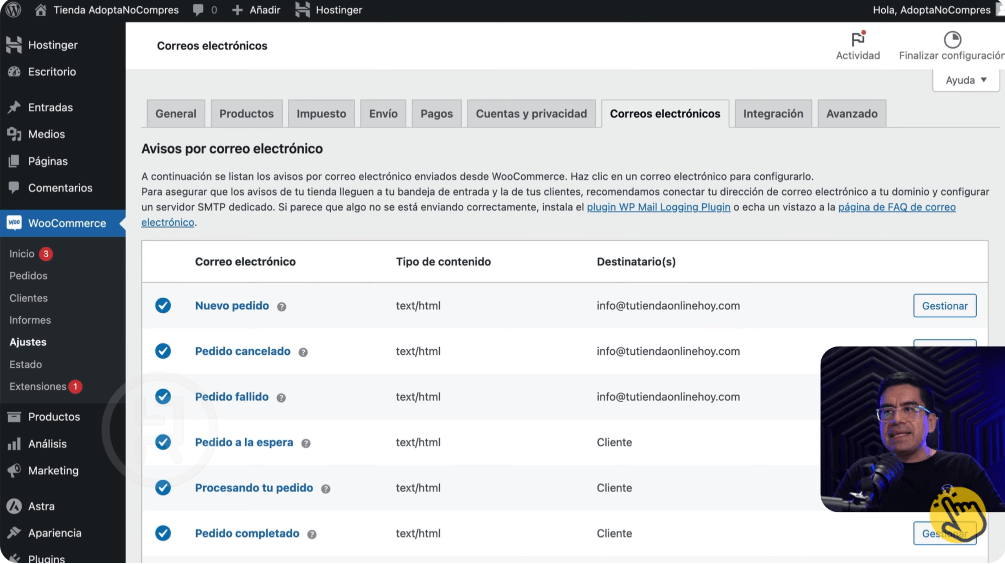Click the Hostinger icon in the sidebar
Image resolution: width=1005 pixels, height=564 pixels.
point(13,45)
